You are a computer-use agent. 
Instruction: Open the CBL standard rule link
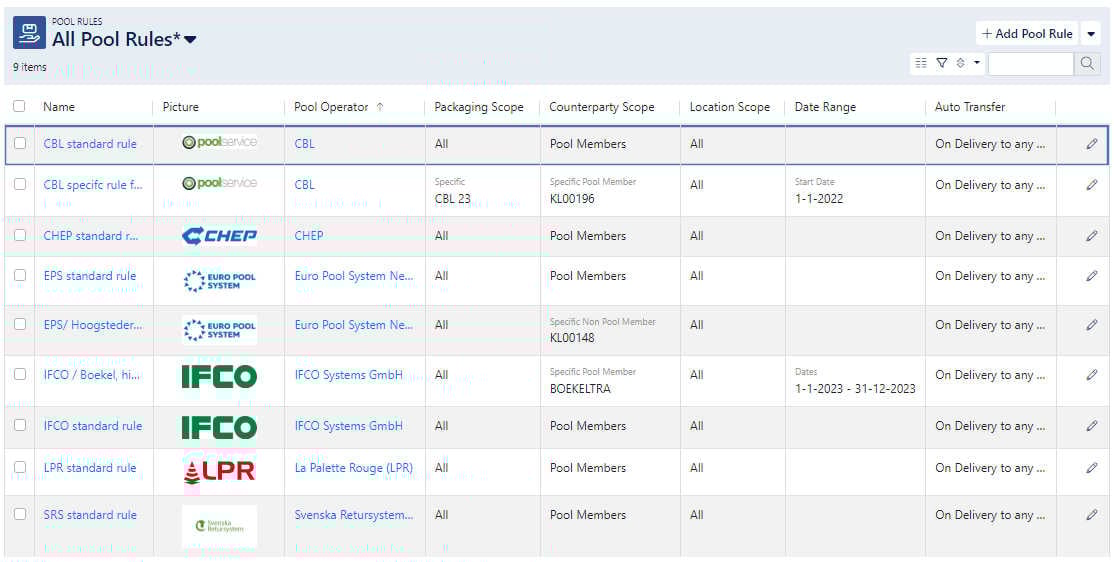click(x=90, y=144)
